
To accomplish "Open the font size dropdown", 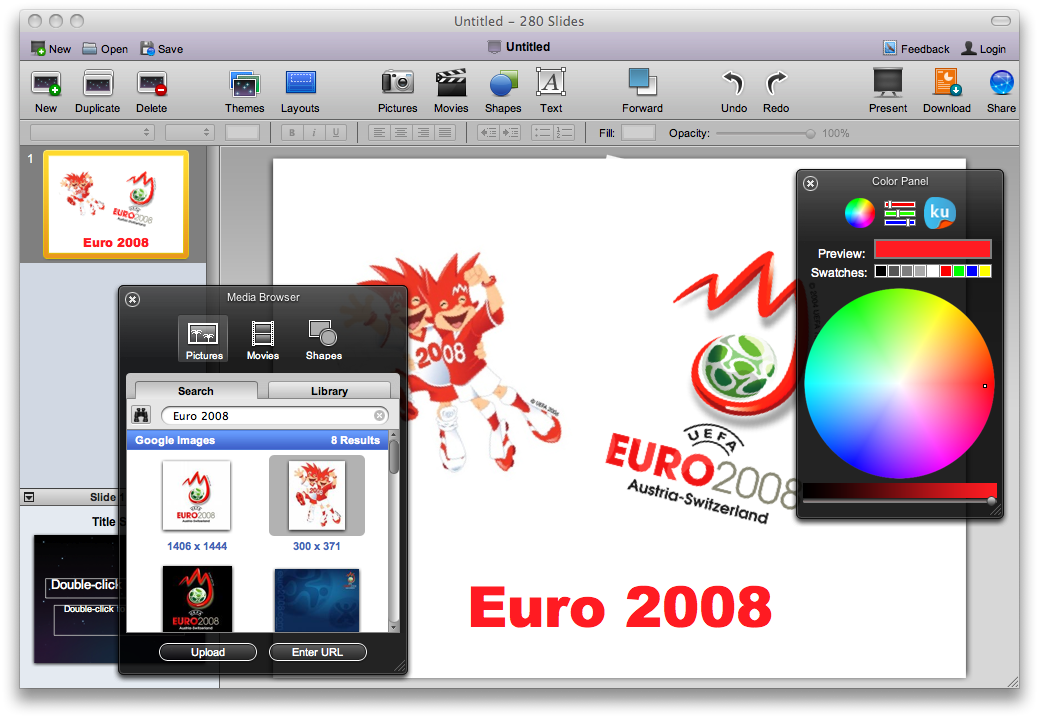I will pyautogui.click(x=190, y=132).
